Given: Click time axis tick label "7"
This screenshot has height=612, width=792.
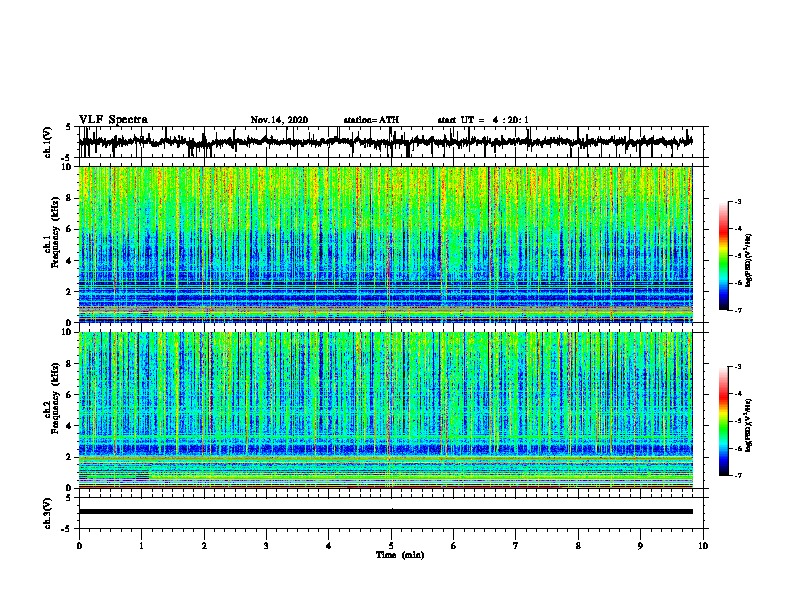Looking at the screenshot, I should click(x=516, y=546).
